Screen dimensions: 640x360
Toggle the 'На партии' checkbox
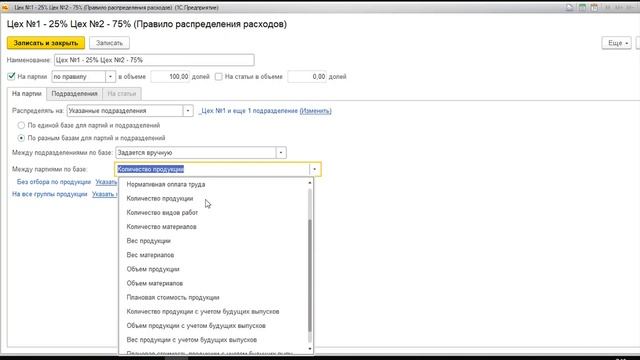click(x=11, y=76)
